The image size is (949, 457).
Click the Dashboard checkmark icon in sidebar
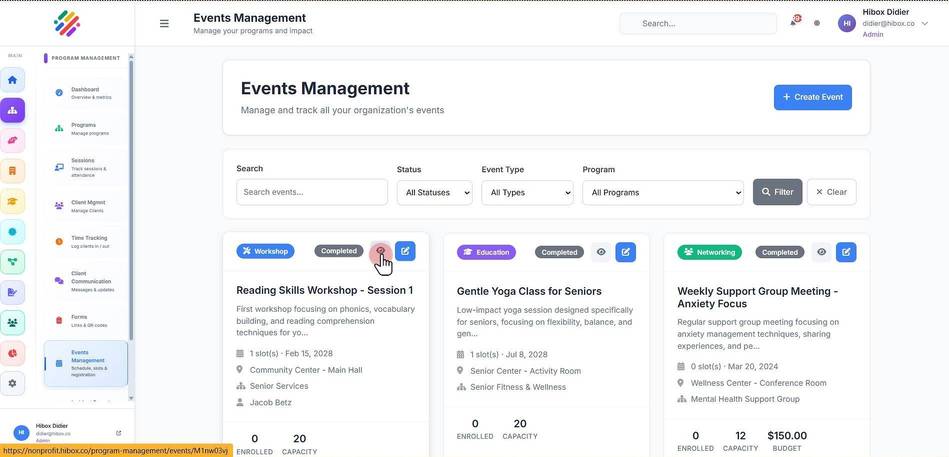(x=59, y=93)
